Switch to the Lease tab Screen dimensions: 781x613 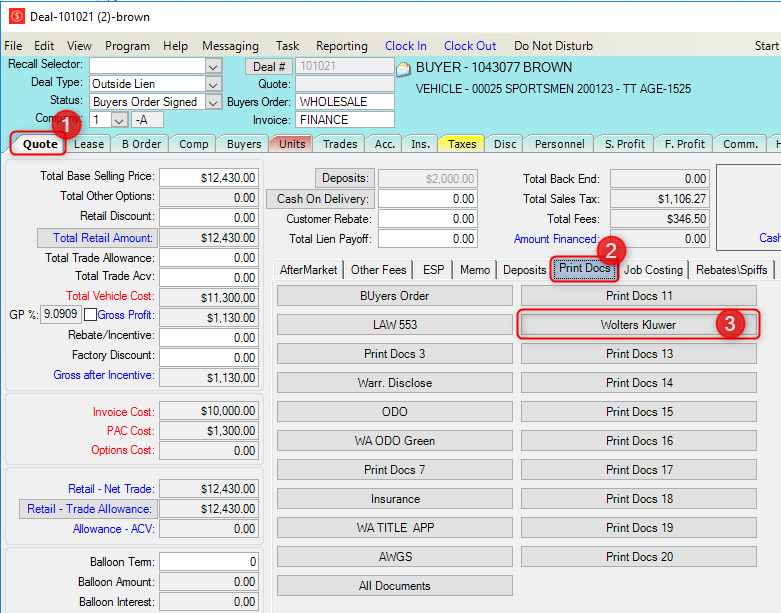coord(89,144)
